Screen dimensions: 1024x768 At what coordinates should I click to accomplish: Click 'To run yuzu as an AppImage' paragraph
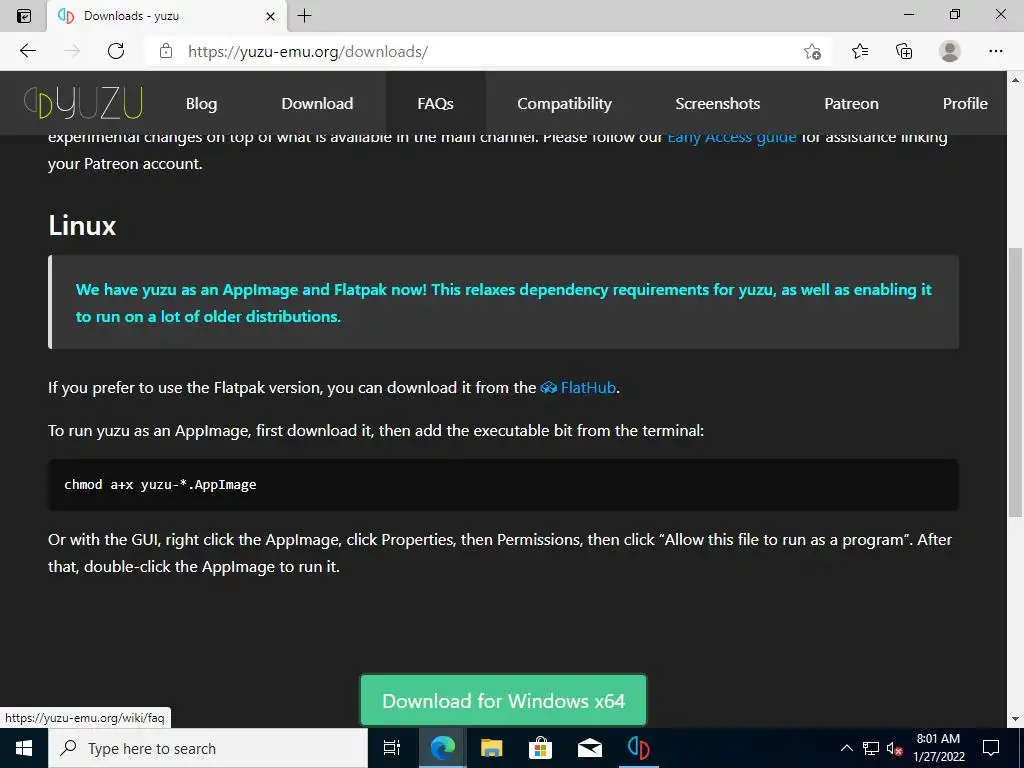[x=376, y=431]
